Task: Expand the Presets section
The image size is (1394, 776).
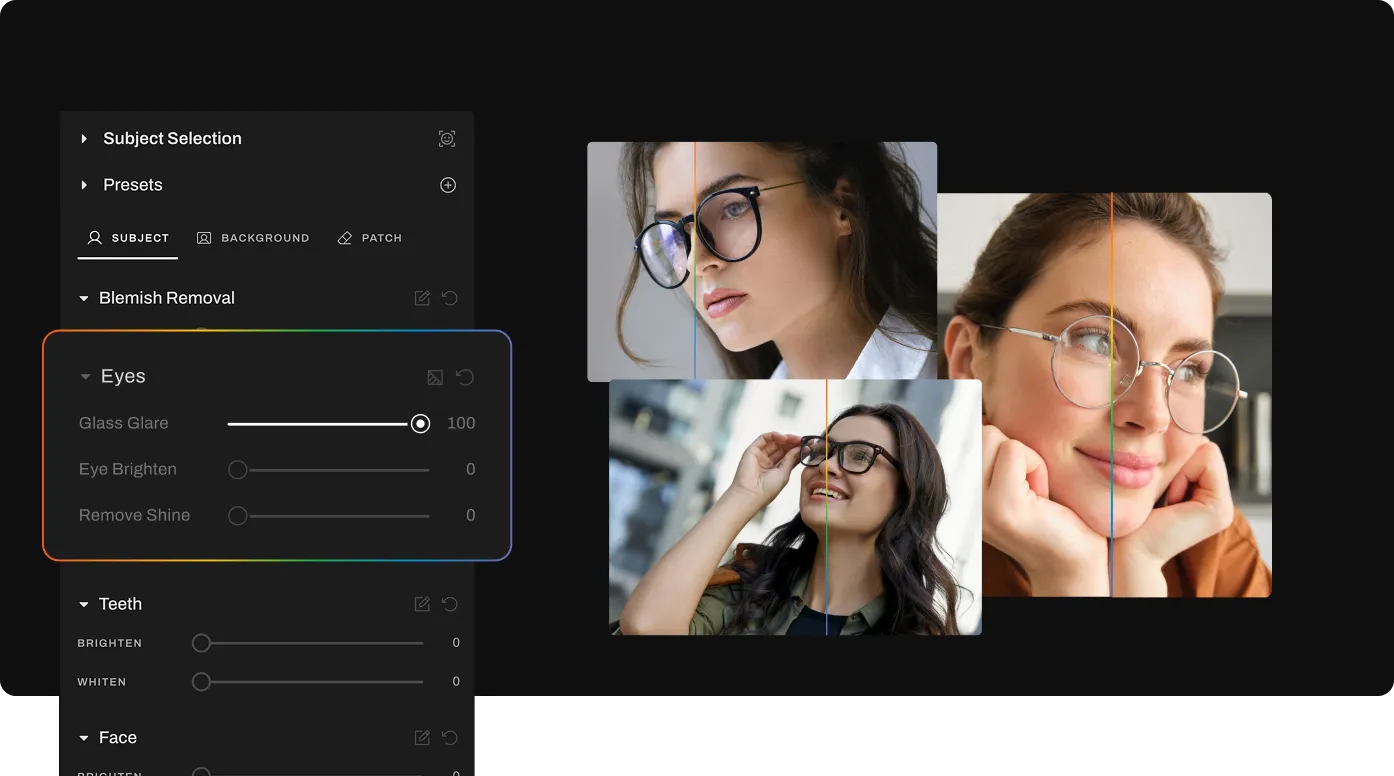Action: tap(84, 185)
